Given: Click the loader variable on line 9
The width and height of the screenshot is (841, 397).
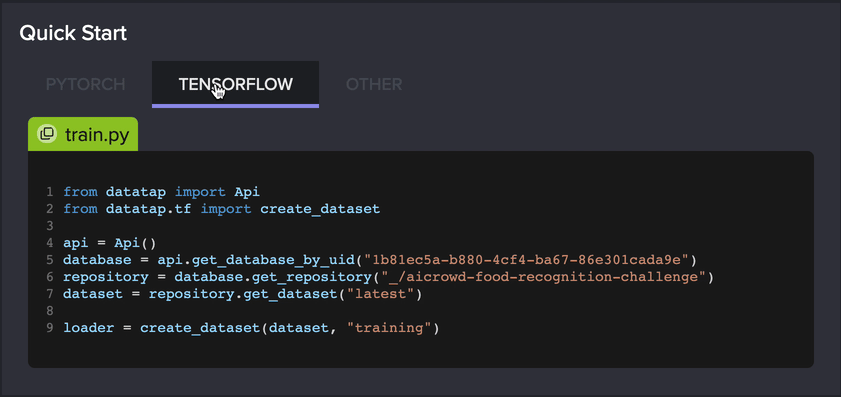Looking at the screenshot, I should (x=88, y=328).
